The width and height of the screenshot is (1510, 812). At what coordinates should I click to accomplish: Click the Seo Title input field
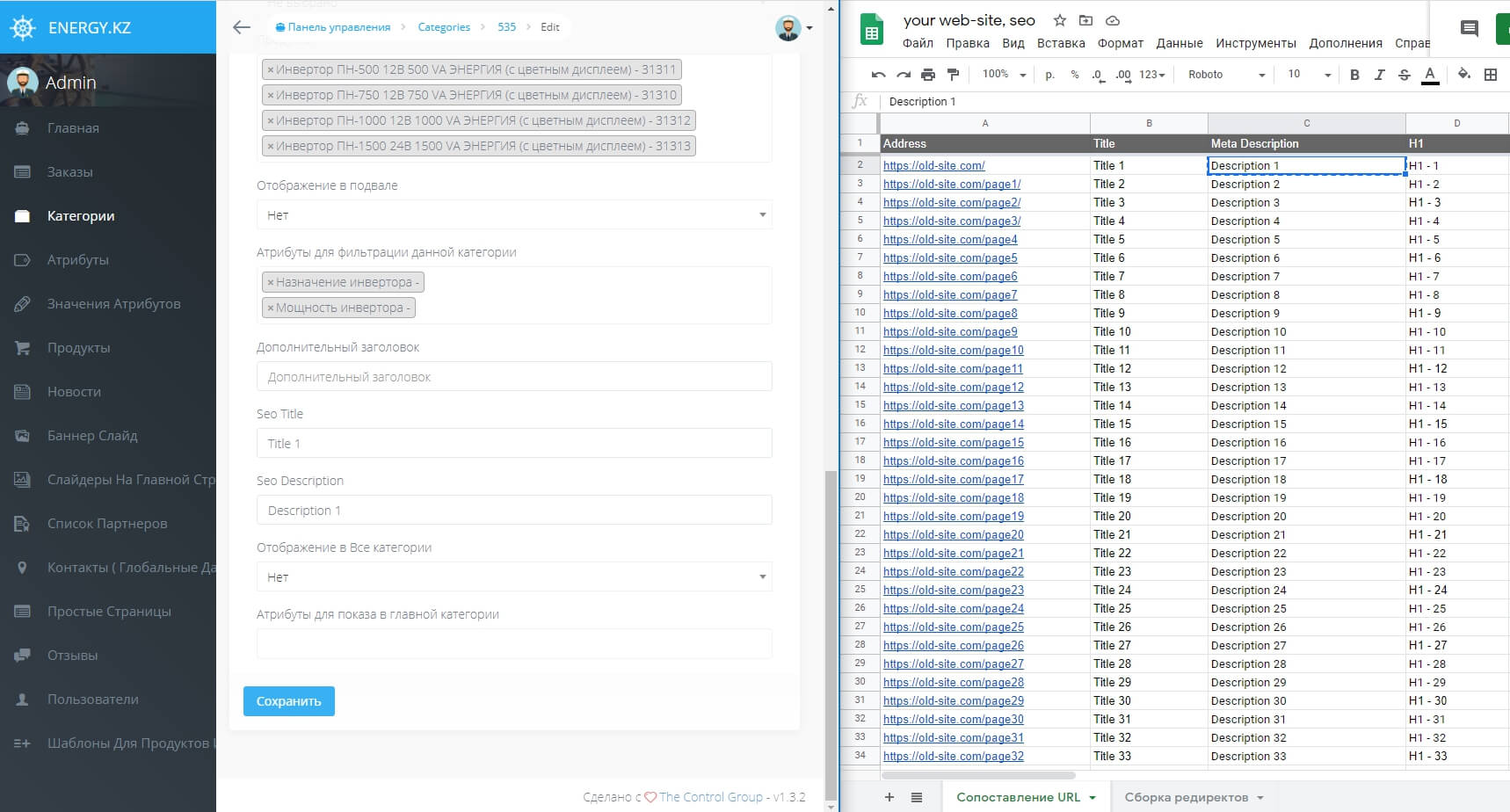[514, 443]
